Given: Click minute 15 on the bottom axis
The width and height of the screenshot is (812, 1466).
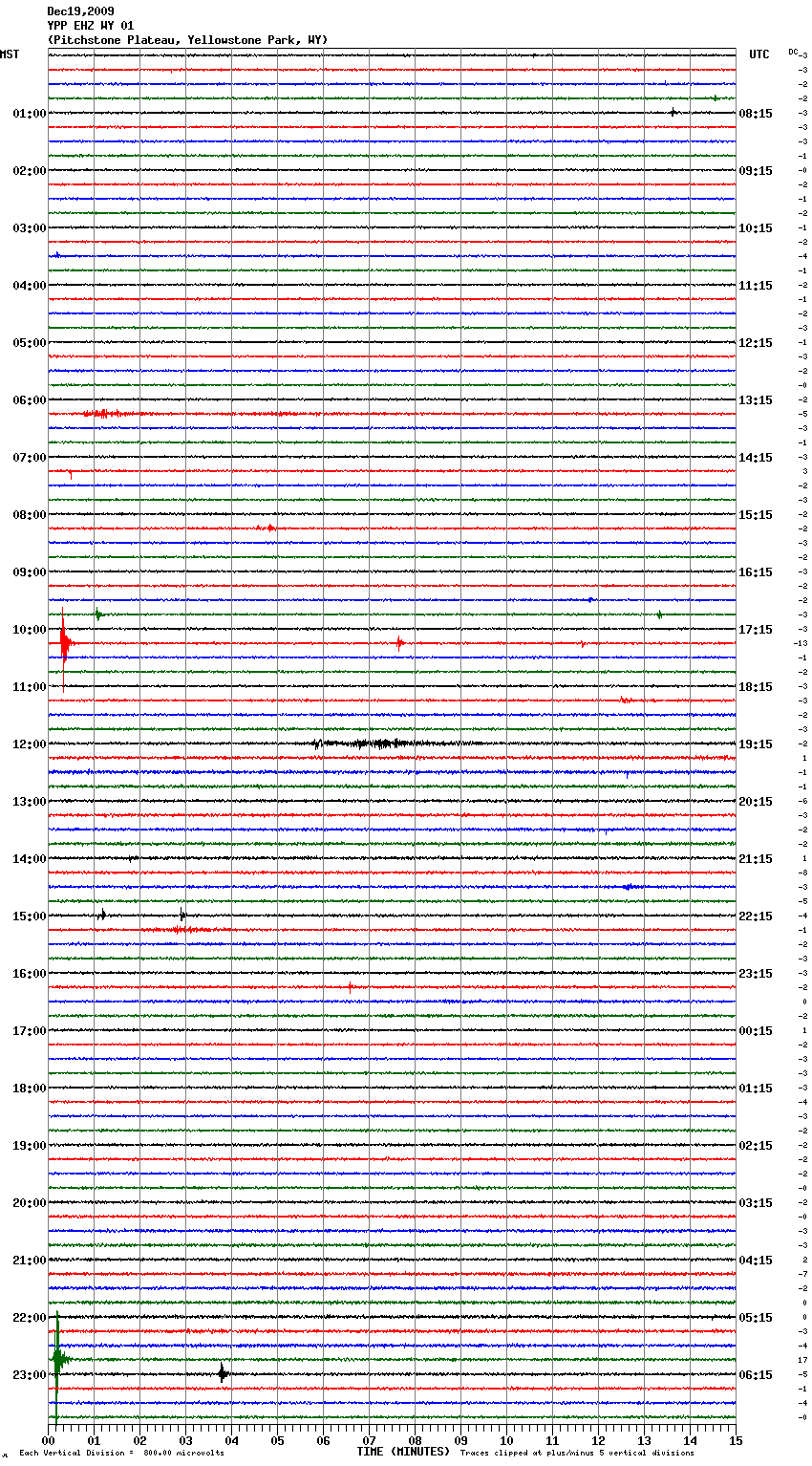Looking at the screenshot, I should (x=736, y=1440).
